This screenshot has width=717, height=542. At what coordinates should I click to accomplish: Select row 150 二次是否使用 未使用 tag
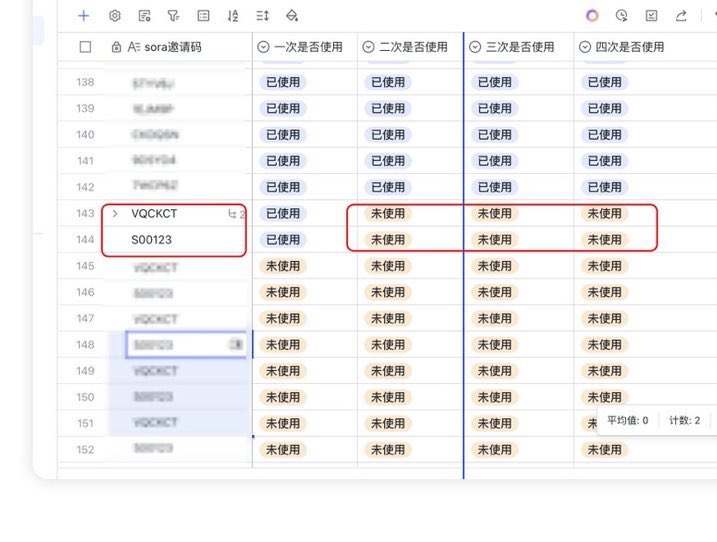388,397
